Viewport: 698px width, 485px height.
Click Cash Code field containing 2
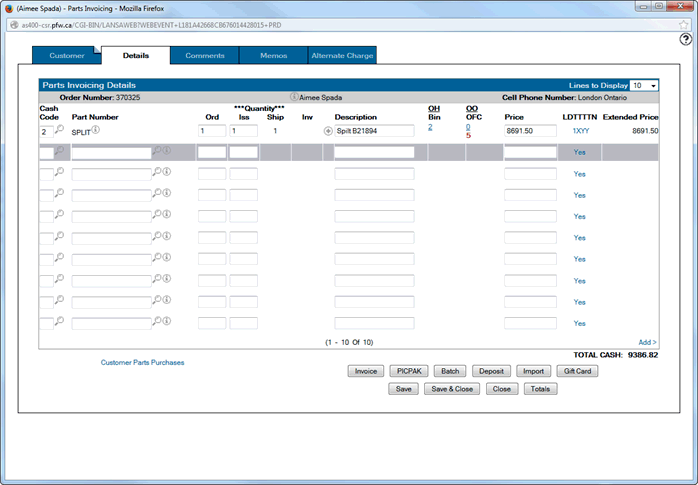(x=46, y=131)
